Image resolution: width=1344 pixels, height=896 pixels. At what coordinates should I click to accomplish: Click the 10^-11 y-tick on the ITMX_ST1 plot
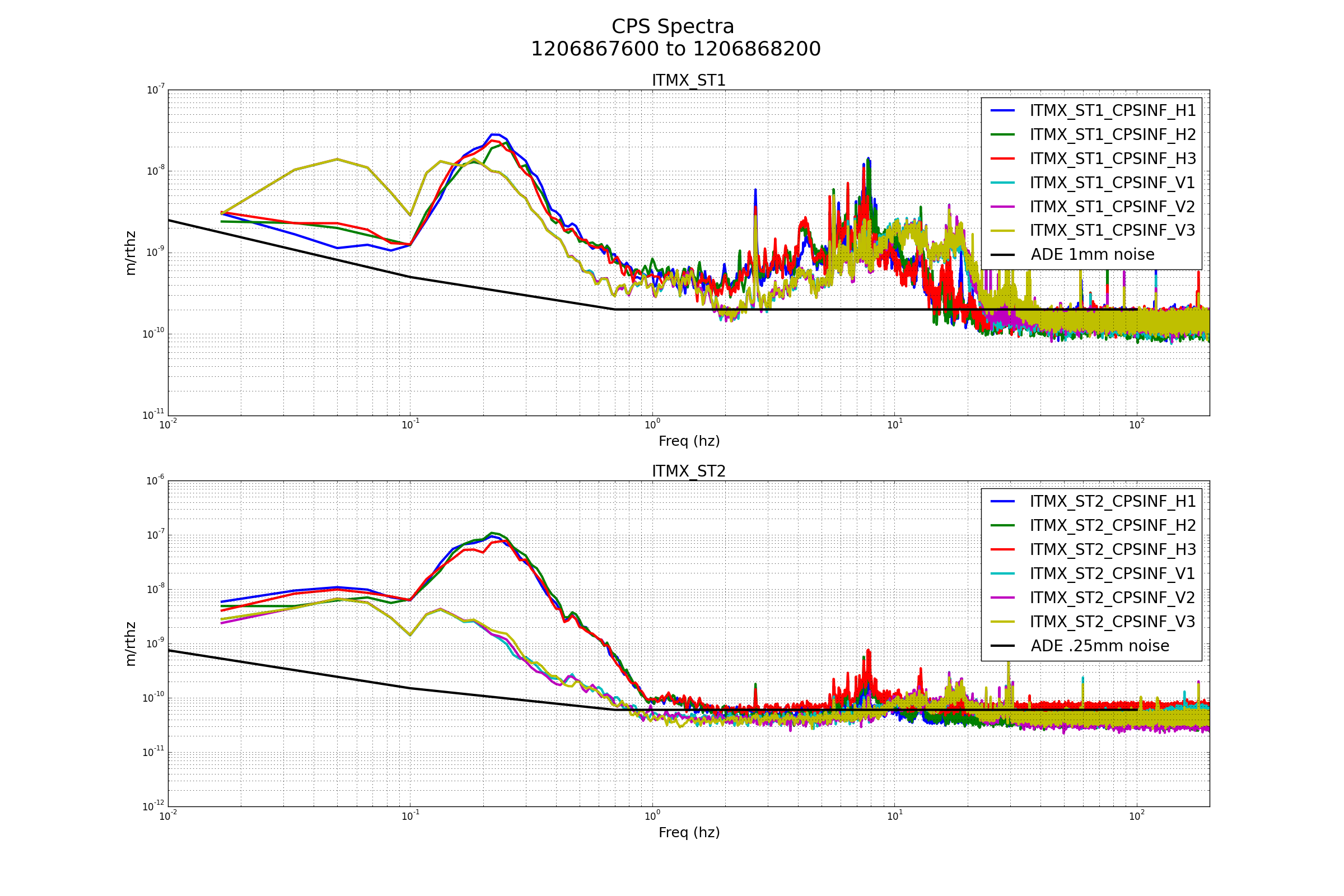(153, 415)
